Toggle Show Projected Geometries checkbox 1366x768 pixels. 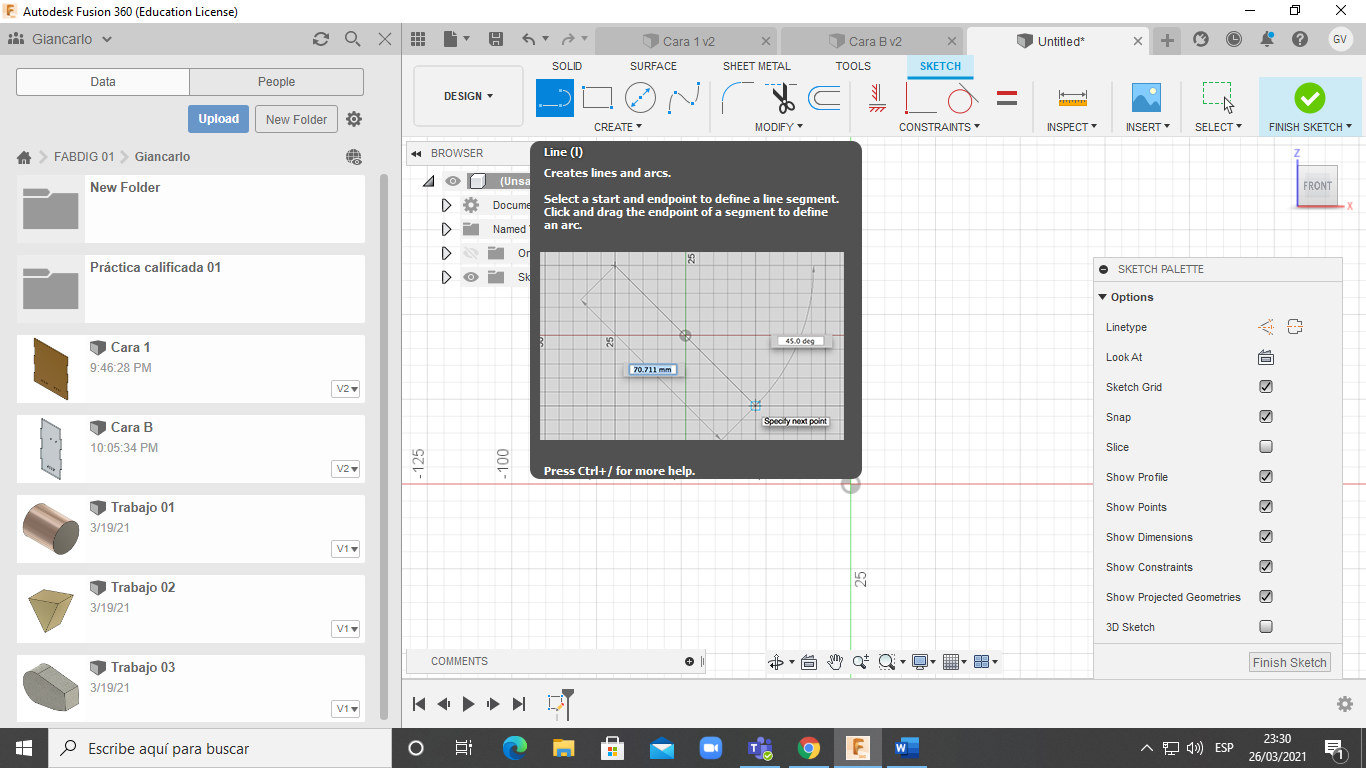(1266, 597)
